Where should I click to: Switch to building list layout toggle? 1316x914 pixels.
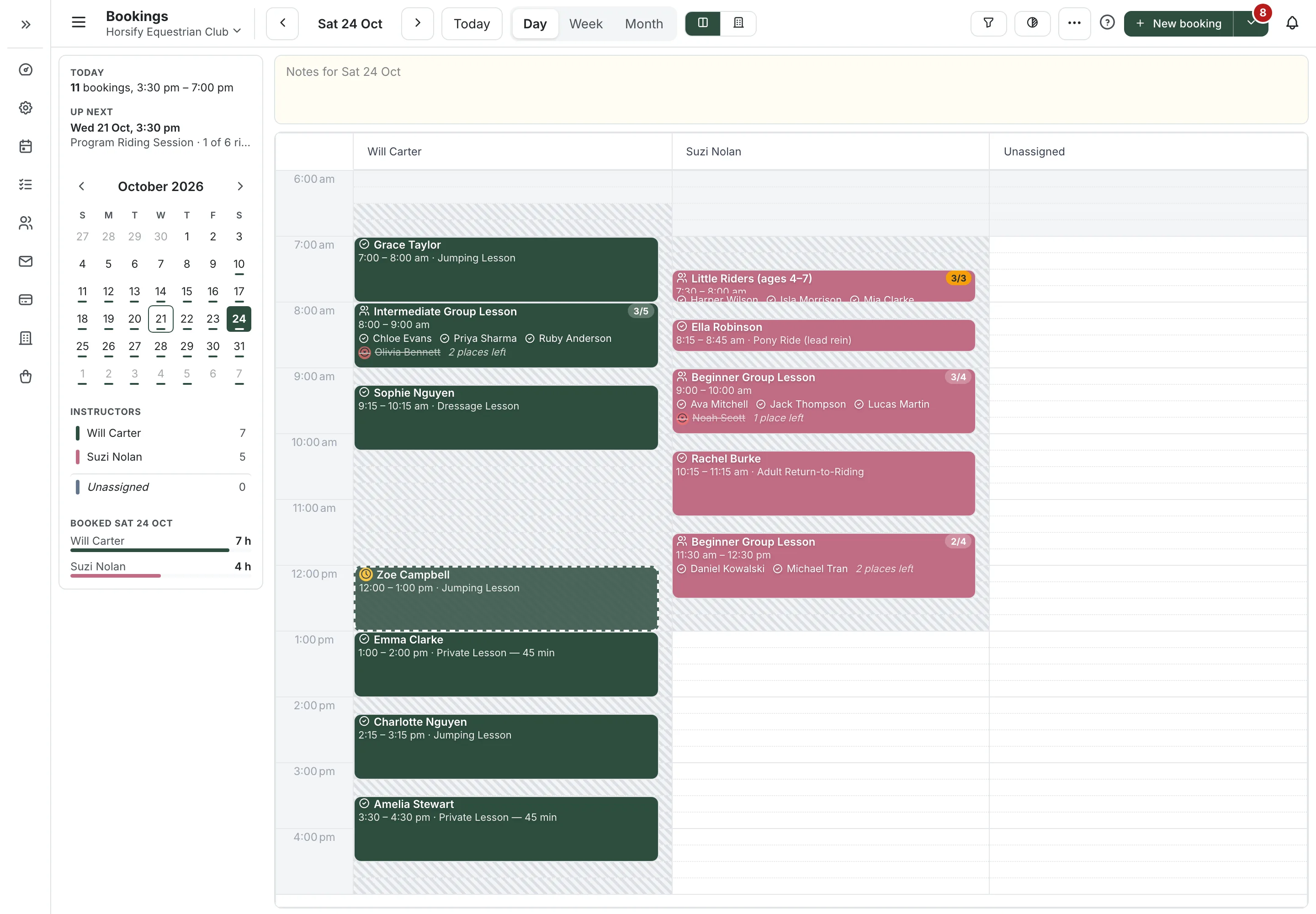click(738, 23)
